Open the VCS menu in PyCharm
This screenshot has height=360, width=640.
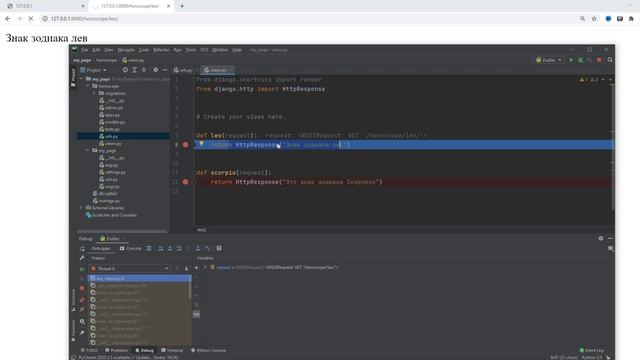tap(204, 50)
